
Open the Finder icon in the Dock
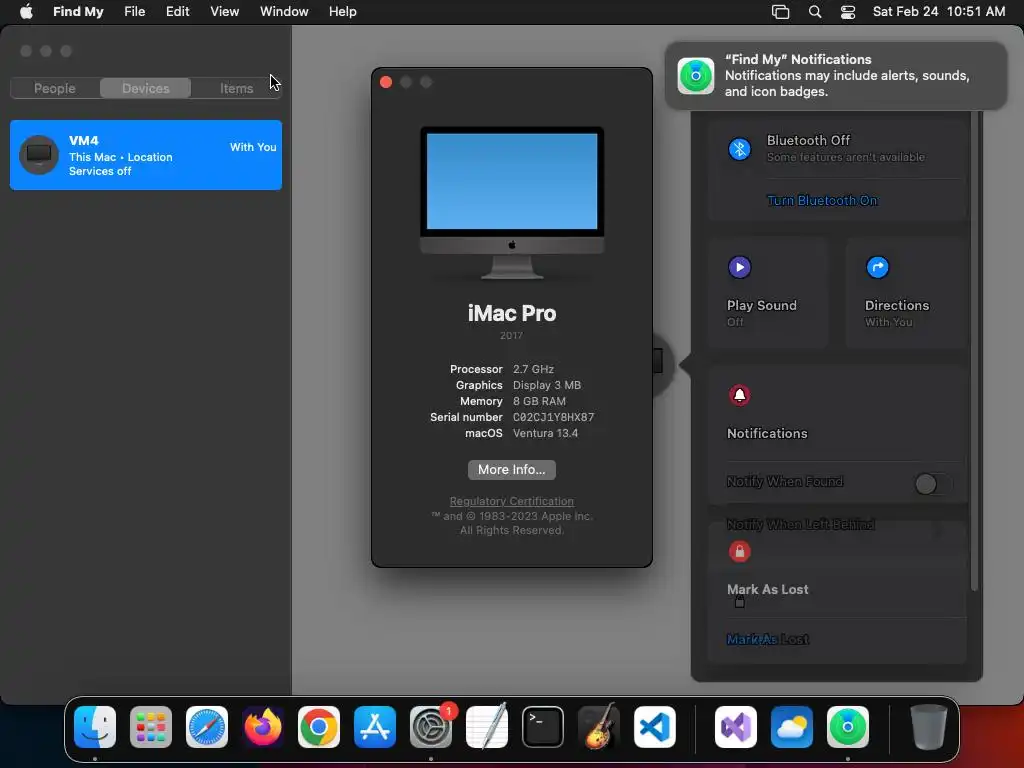tap(95, 727)
